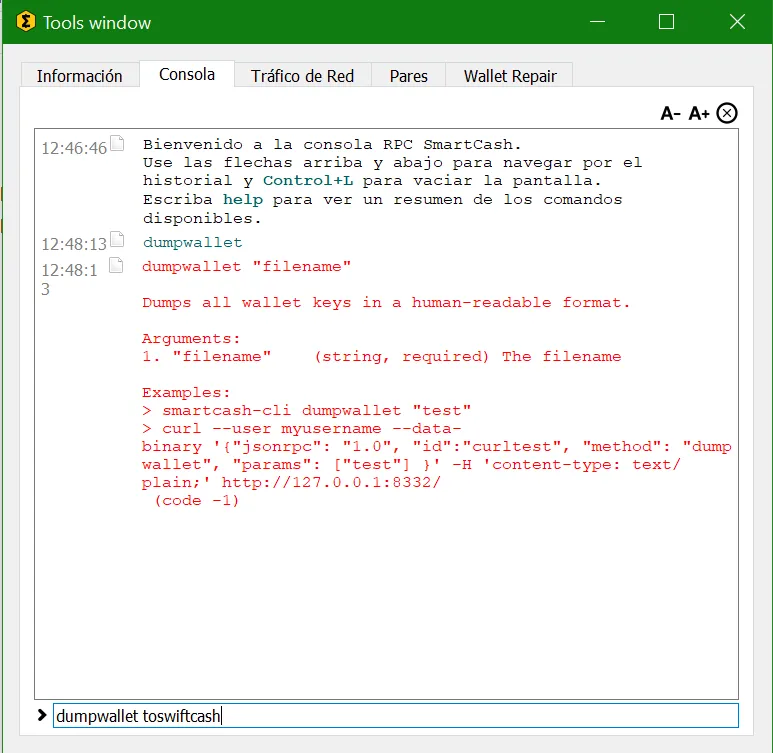773x753 pixels.
Task: Click the green 'dumpwallet' command entry
Action: tap(193, 243)
